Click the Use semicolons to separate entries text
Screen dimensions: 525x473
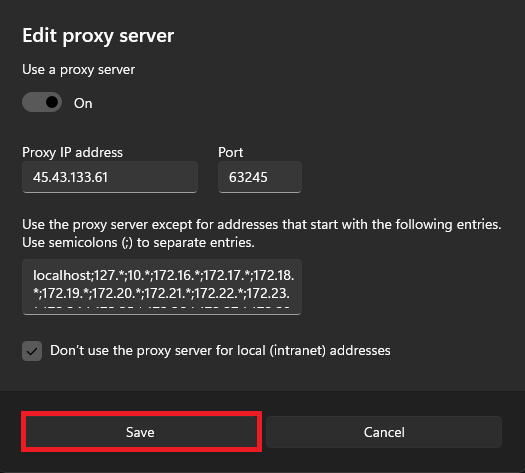click(x=138, y=243)
